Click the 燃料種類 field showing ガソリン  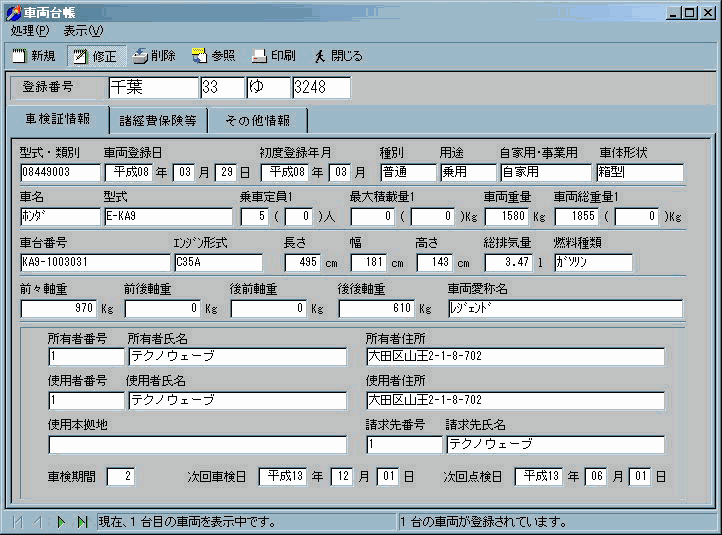tap(593, 263)
